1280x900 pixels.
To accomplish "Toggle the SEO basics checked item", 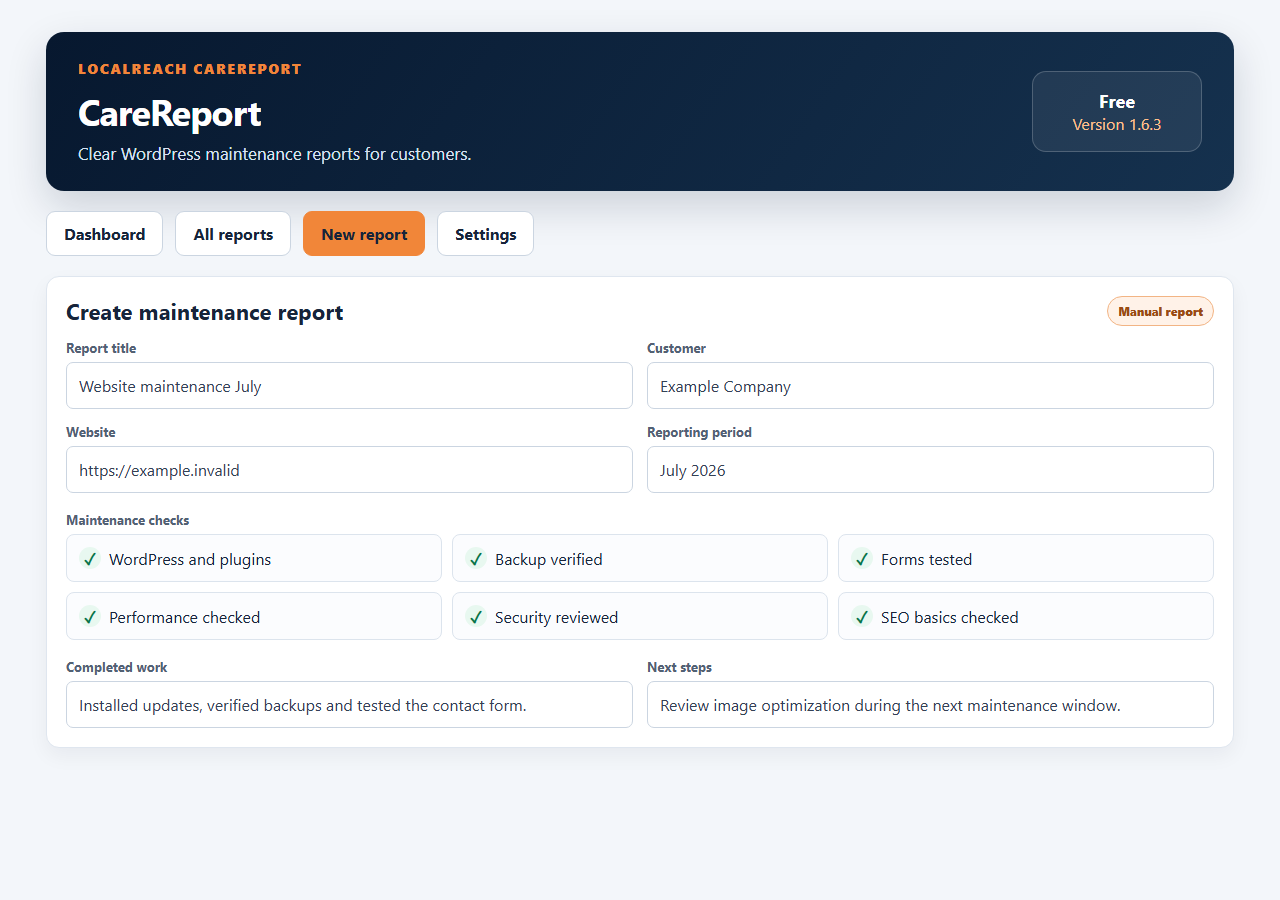I will point(1026,616).
